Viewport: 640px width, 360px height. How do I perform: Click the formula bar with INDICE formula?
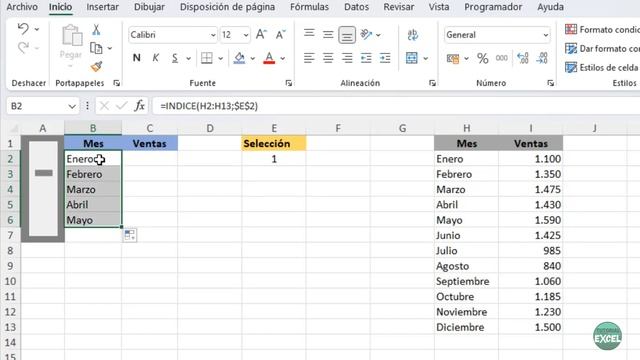tap(396, 106)
